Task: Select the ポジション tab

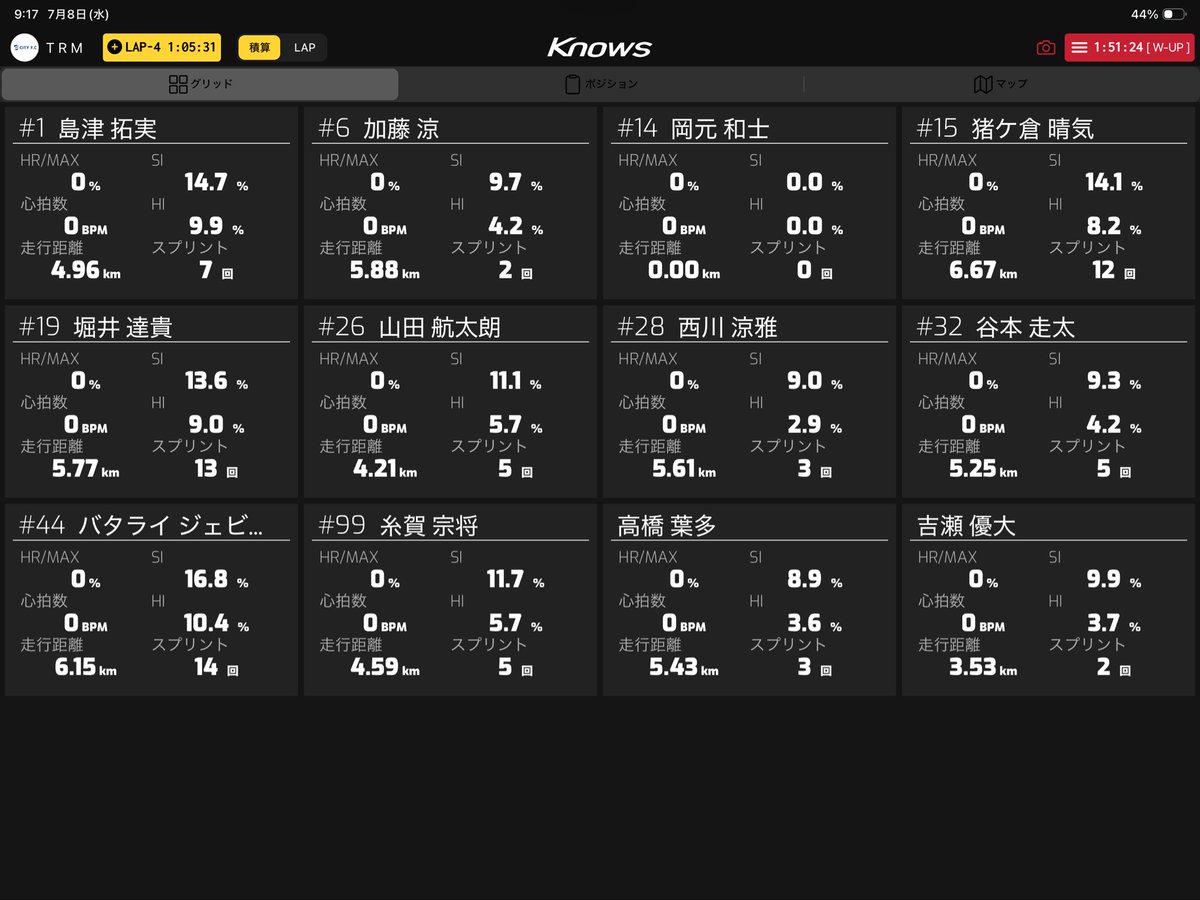Action: point(600,84)
